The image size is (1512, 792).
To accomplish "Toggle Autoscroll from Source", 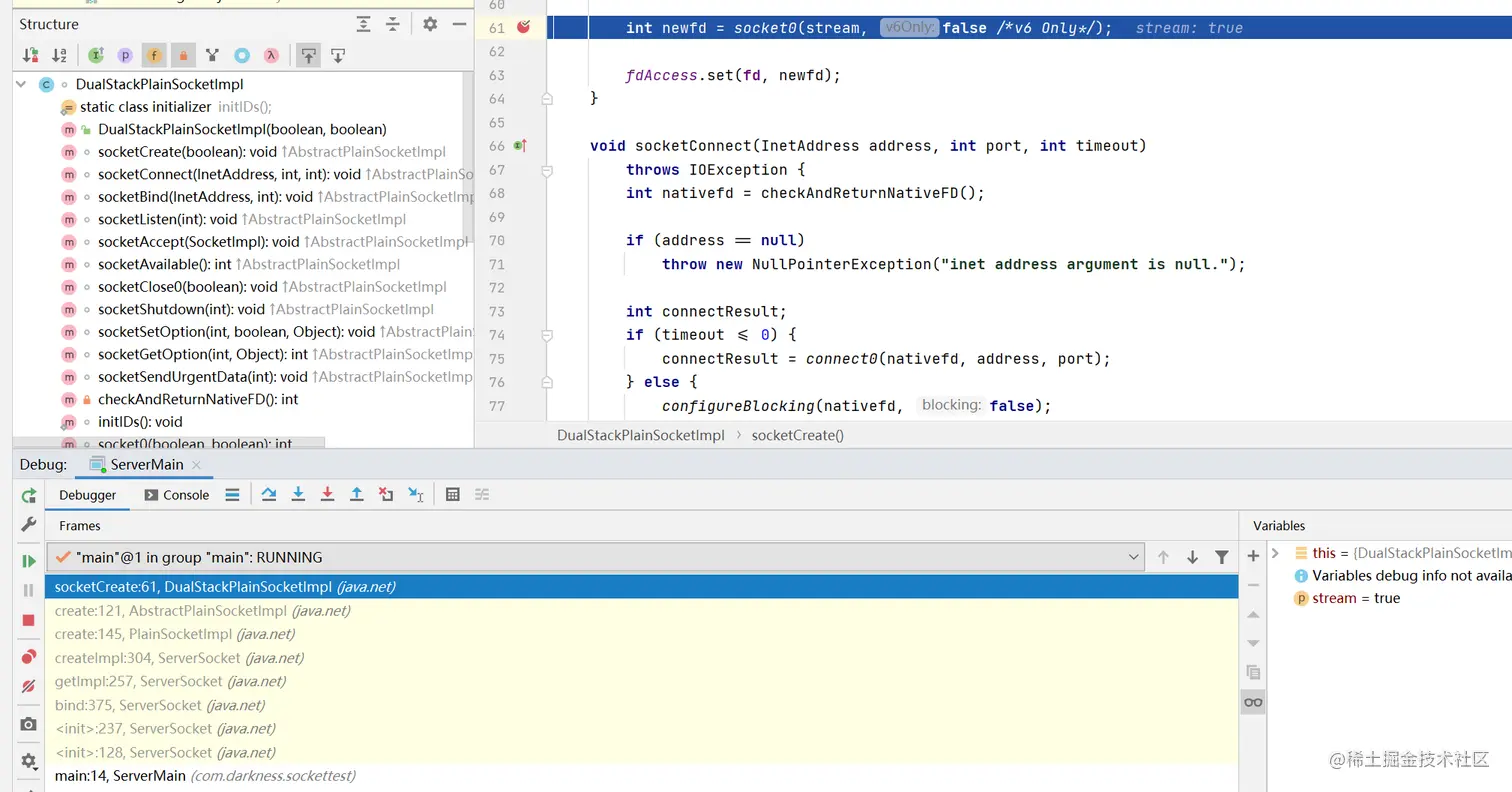I will (x=338, y=56).
